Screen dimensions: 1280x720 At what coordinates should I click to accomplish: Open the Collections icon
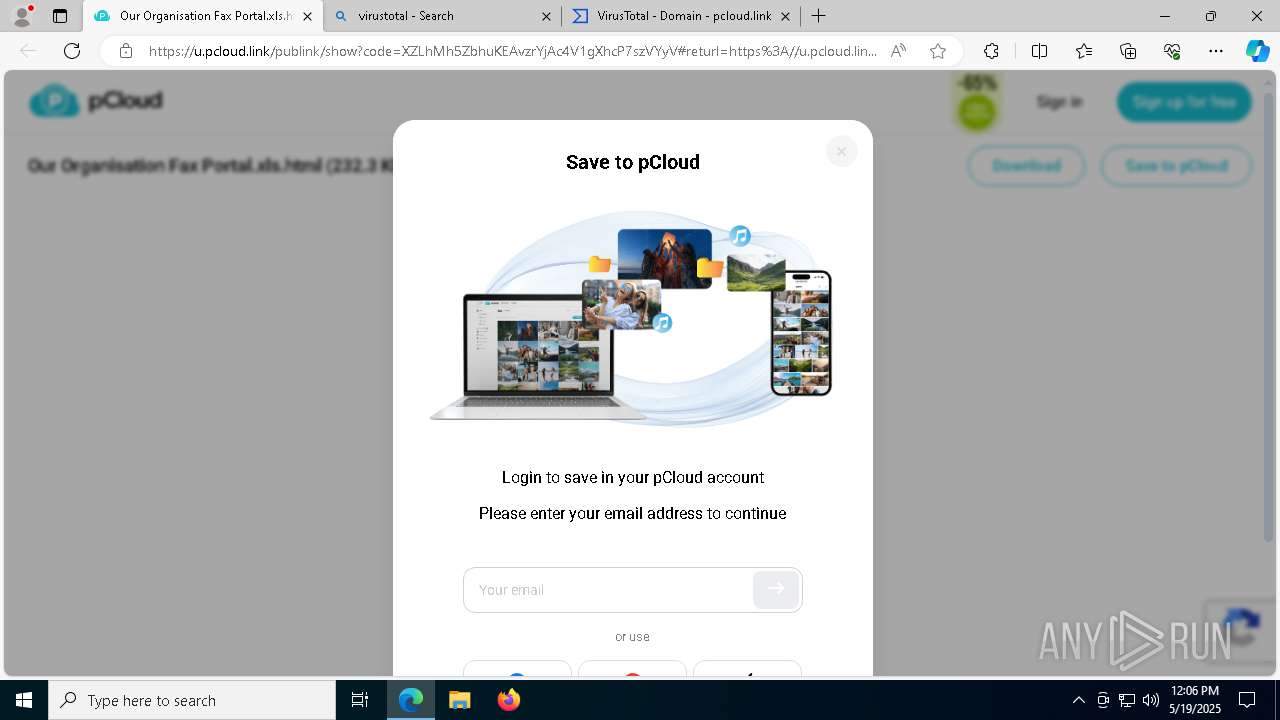pos(1128,51)
